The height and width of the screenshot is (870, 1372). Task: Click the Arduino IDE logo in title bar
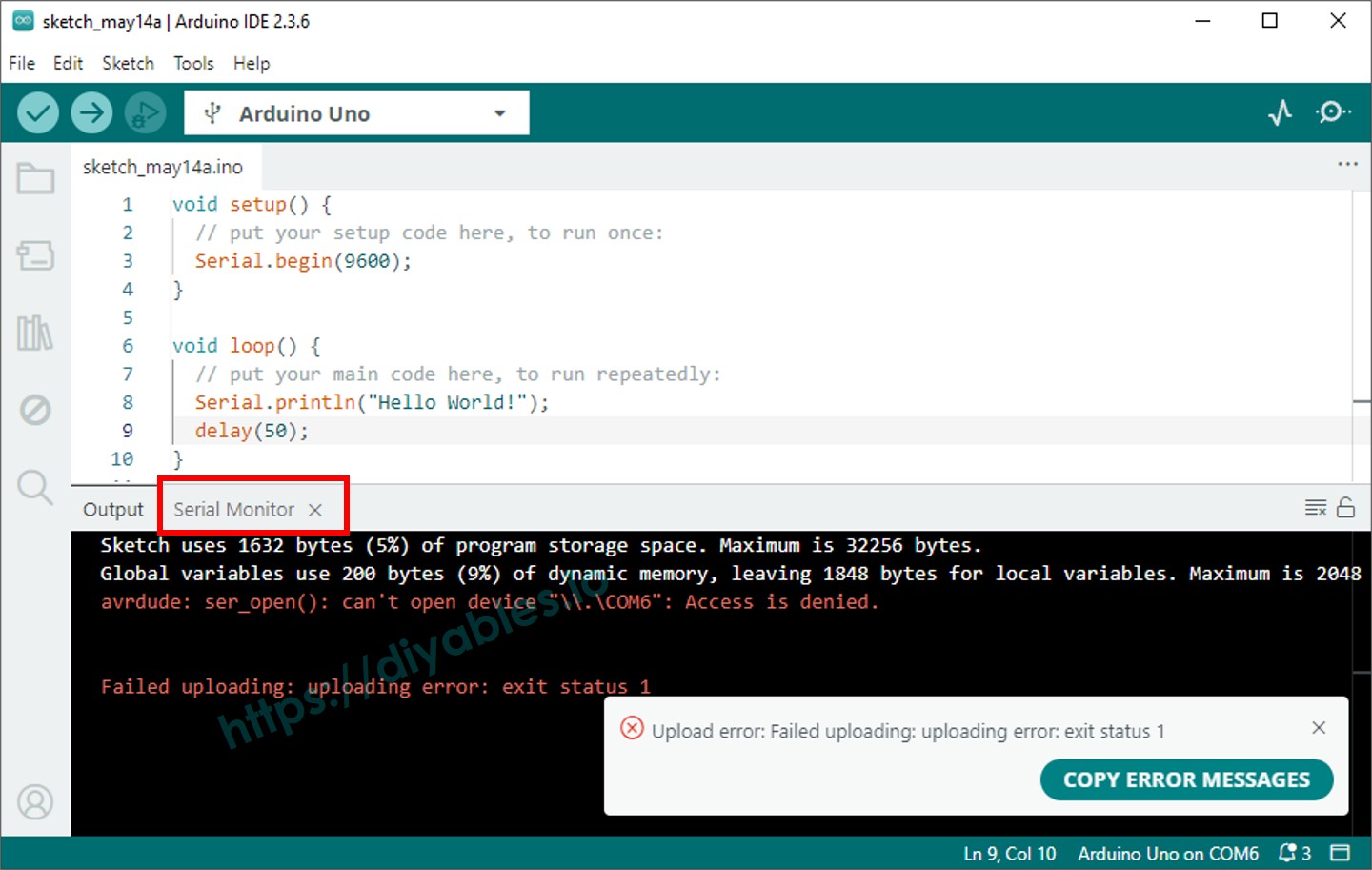[23, 21]
